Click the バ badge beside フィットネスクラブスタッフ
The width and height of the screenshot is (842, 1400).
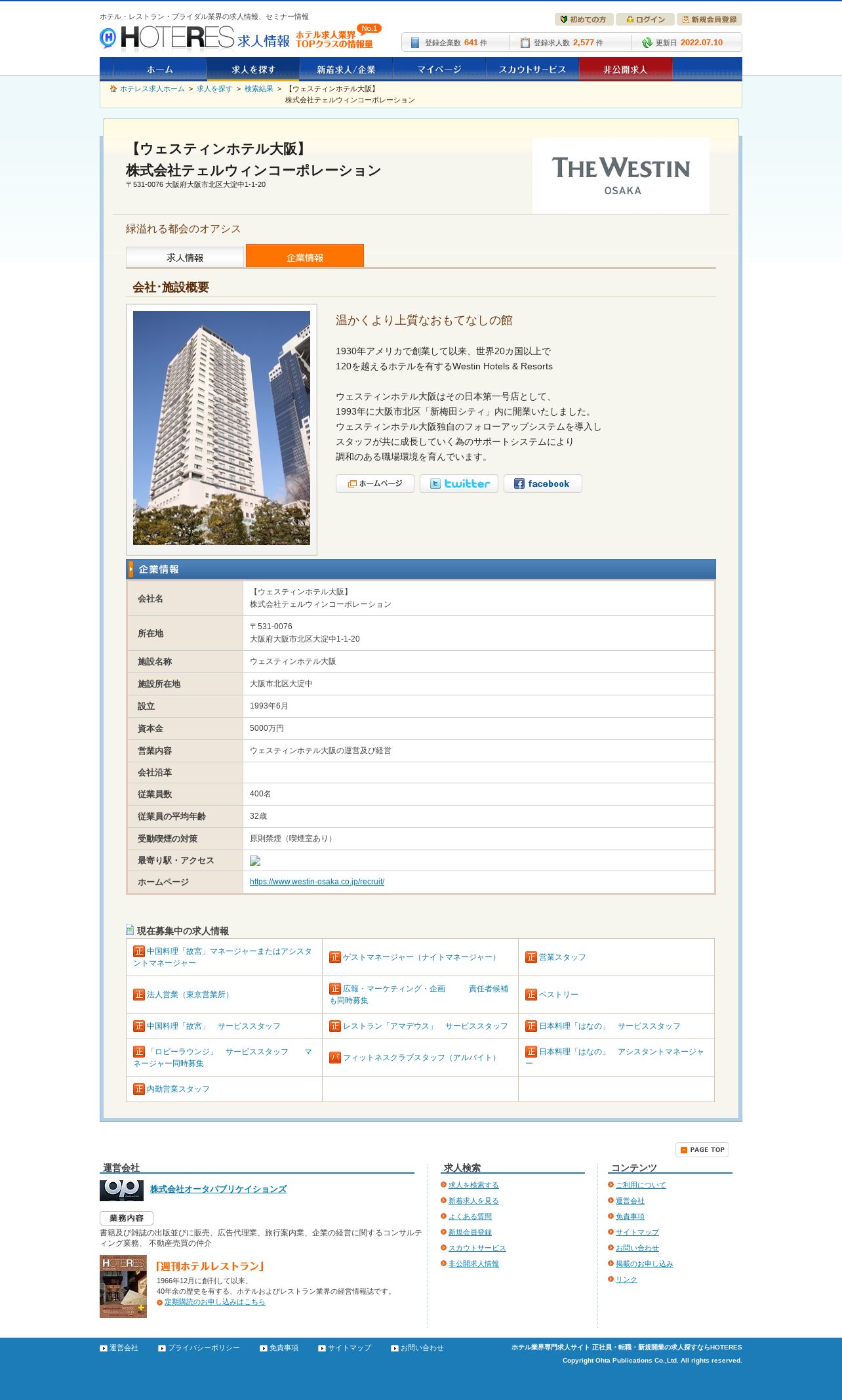tap(335, 1058)
